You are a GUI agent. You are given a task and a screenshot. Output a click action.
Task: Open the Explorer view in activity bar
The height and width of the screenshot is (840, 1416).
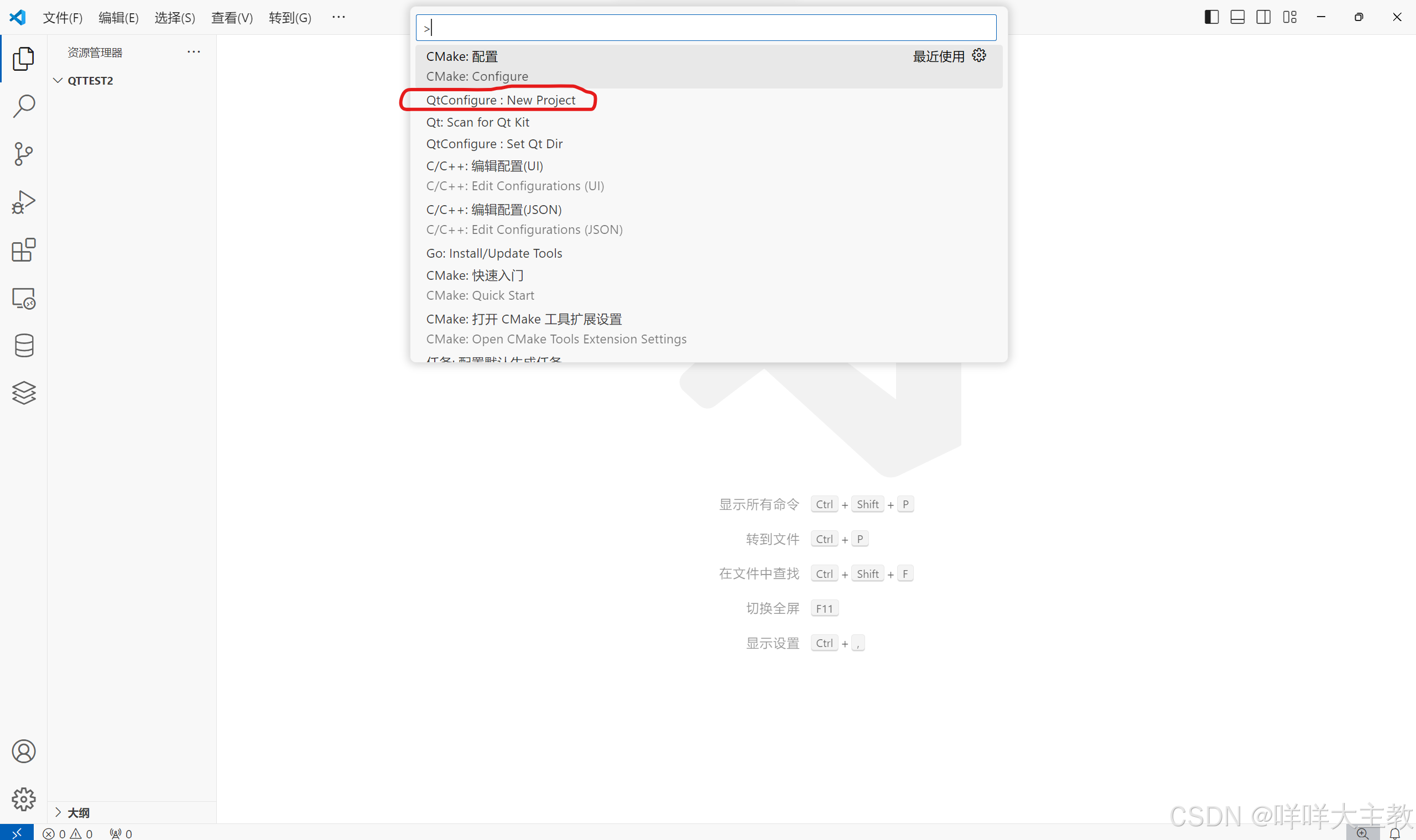pos(23,58)
